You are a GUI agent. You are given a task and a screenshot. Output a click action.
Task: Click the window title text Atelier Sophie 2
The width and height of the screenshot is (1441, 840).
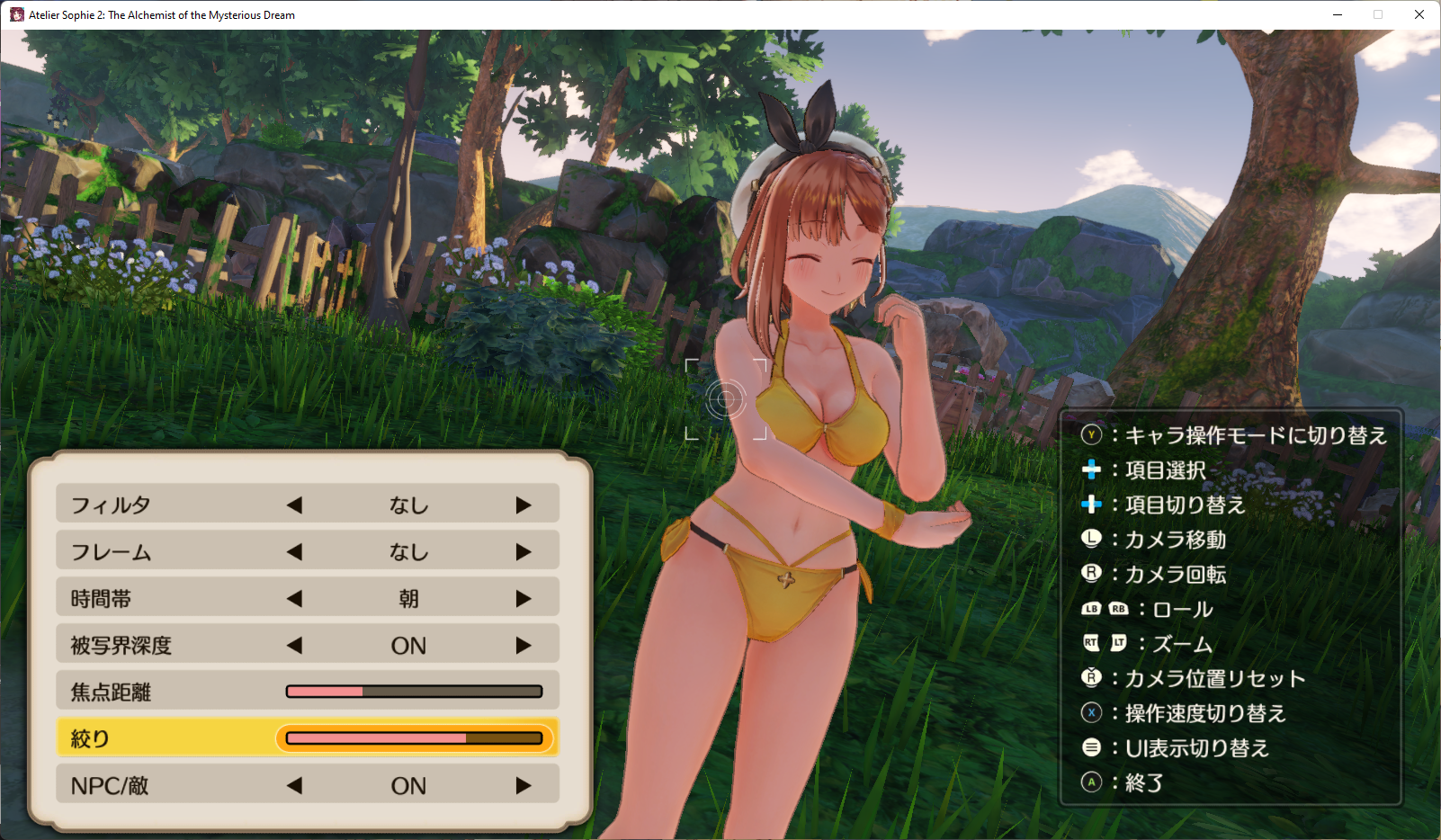[162, 15]
